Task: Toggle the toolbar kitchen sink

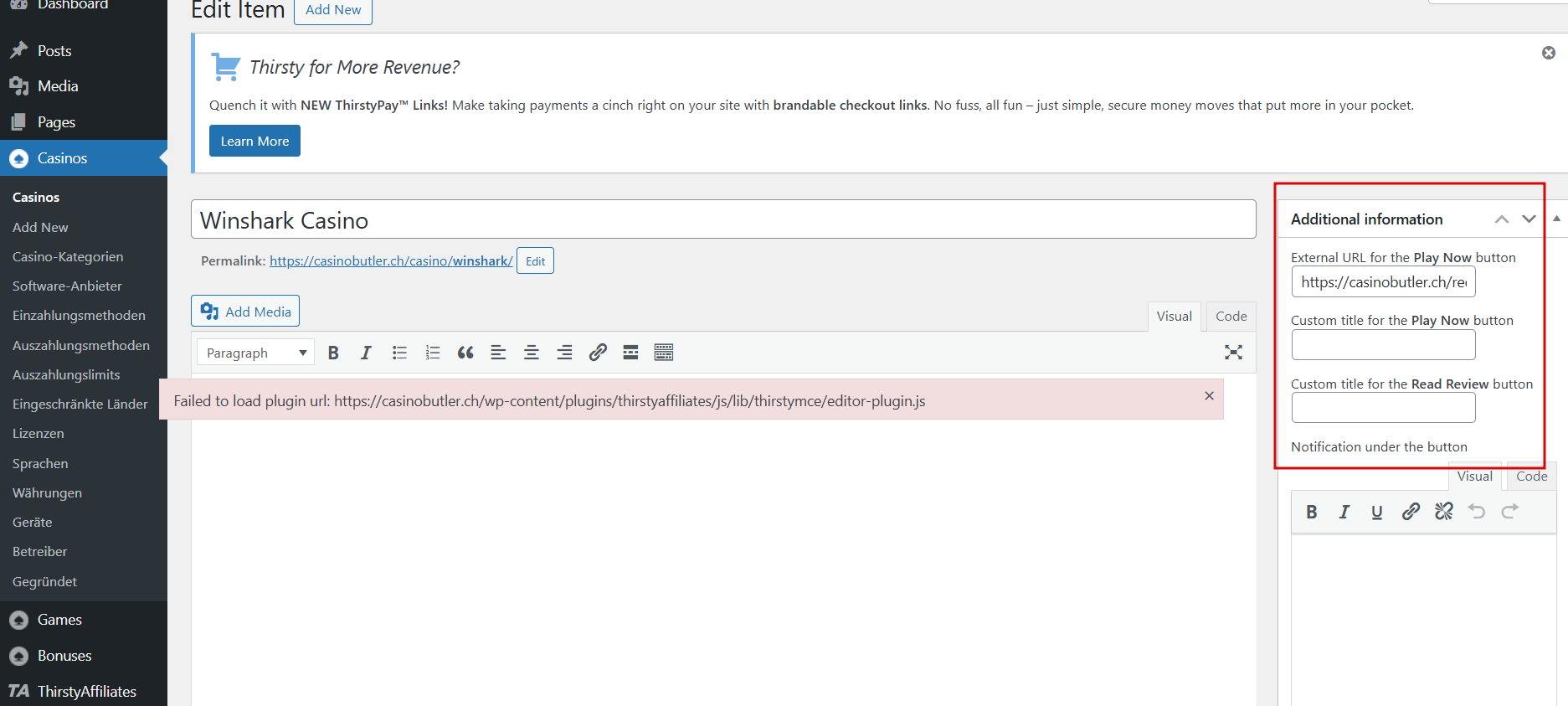Action: click(x=664, y=353)
